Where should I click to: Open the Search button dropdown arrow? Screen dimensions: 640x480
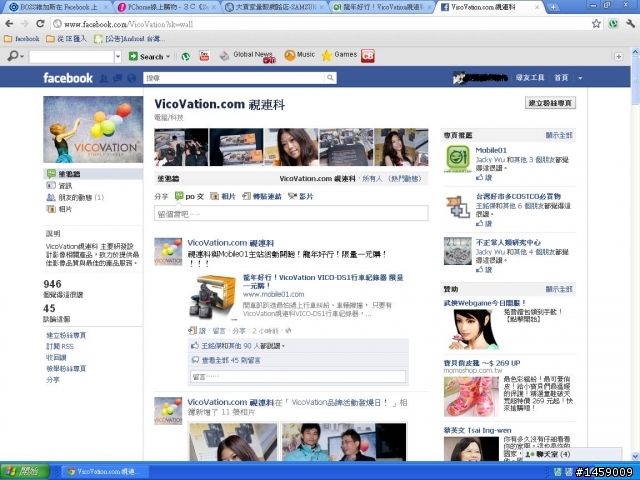click(168, 56)
